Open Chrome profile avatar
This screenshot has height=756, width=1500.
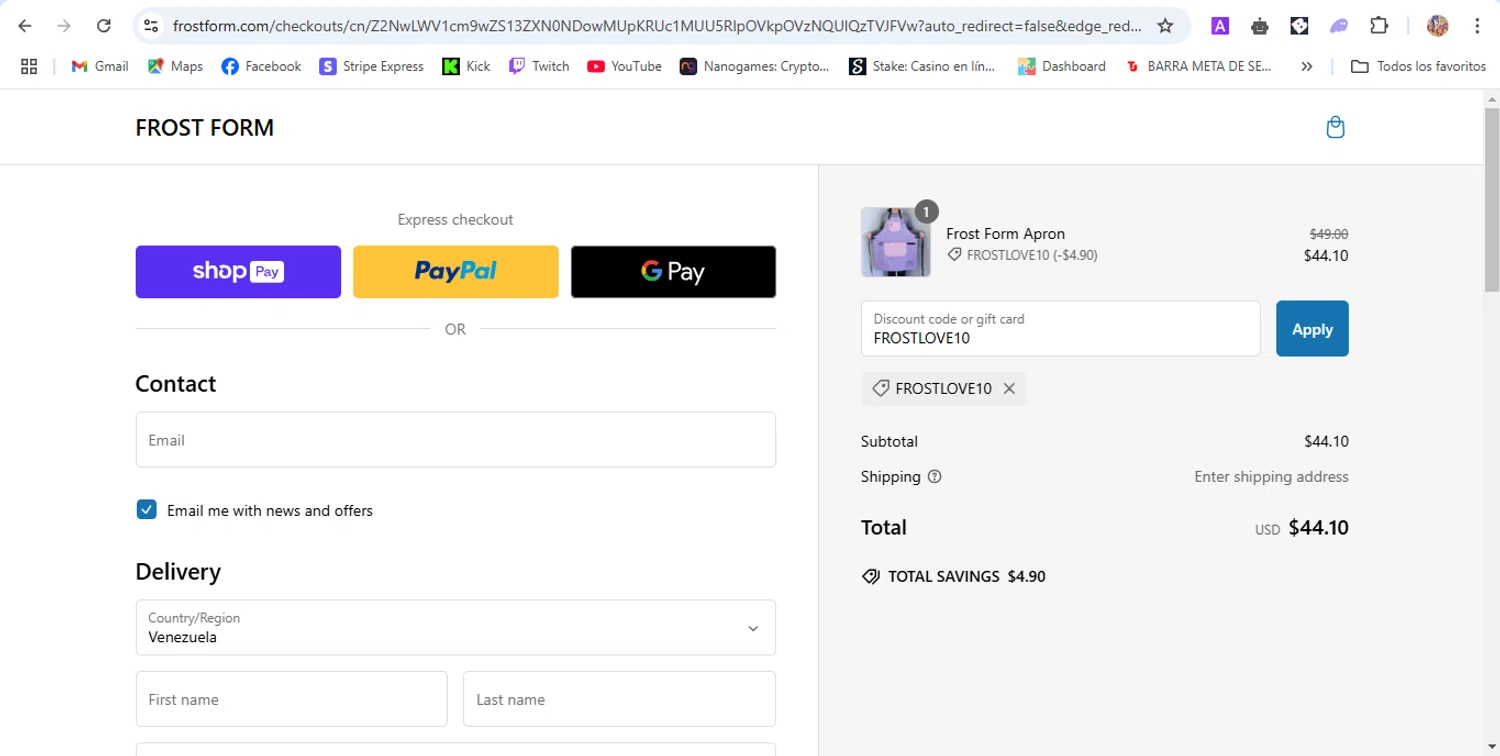tap(1438, 26)
